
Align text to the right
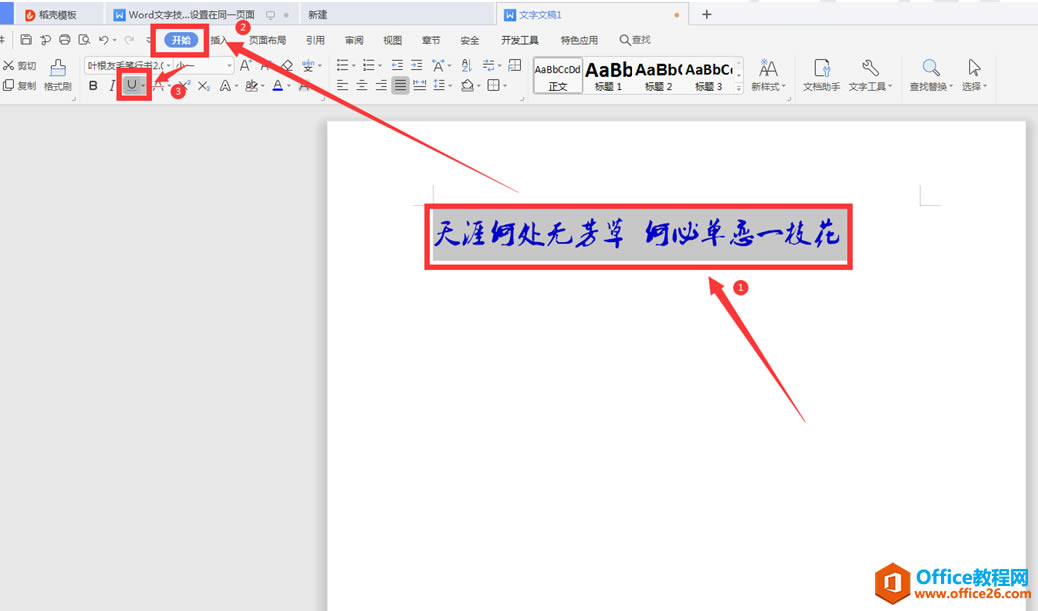[x=381, y=85]
